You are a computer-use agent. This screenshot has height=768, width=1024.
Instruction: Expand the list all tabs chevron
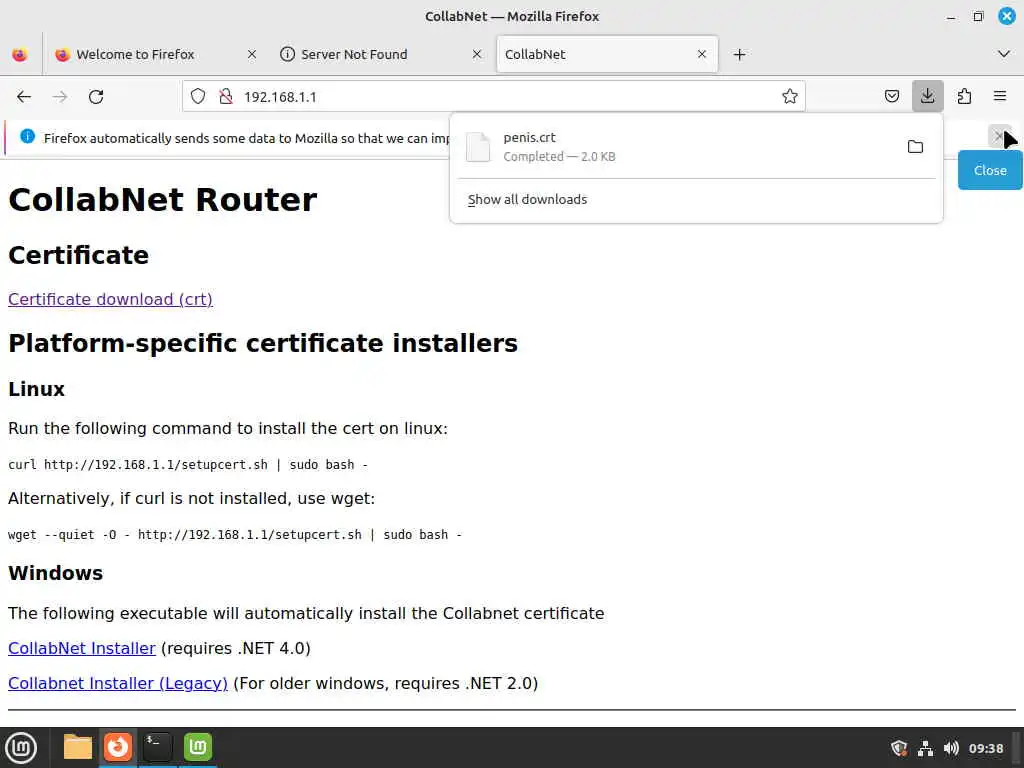pos(1004,54)
